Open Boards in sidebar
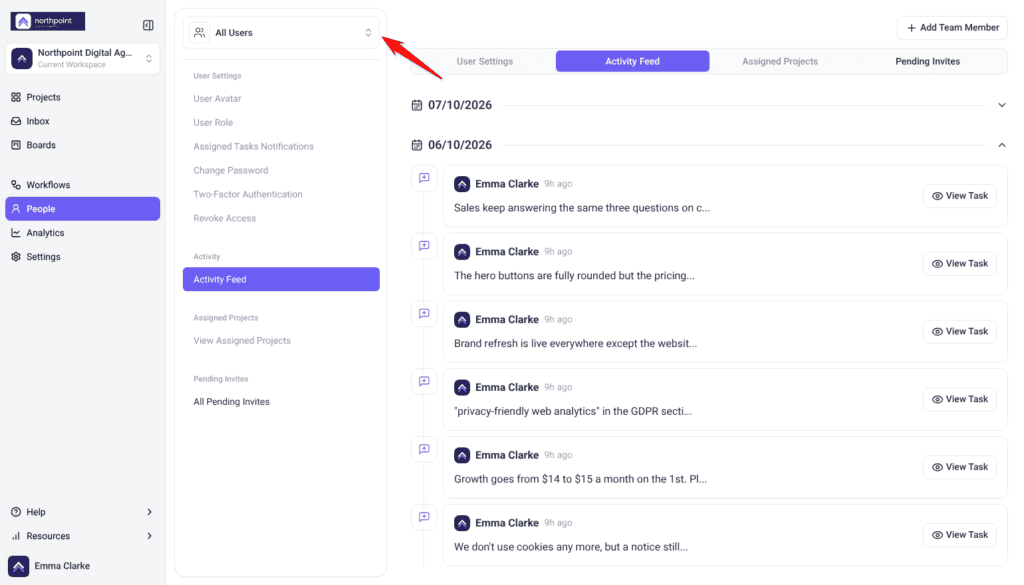Viewport: 1024px width, 585px height. pos(82,145)
